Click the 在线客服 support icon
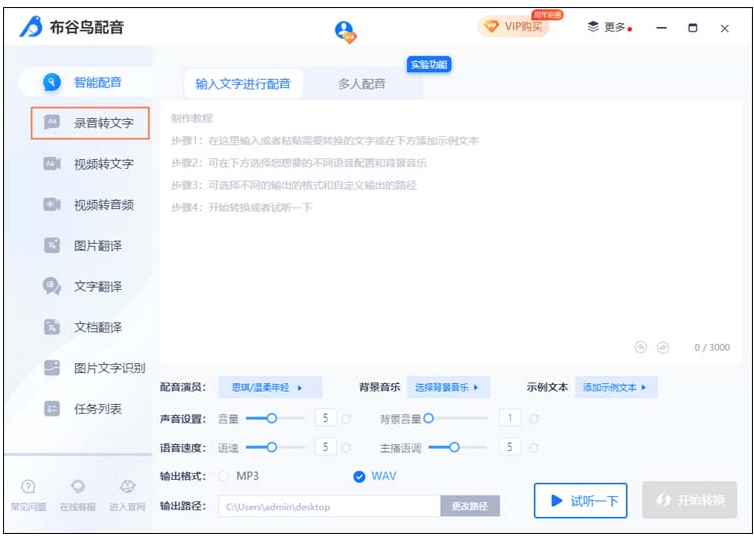754x539 pixels. 78,487
